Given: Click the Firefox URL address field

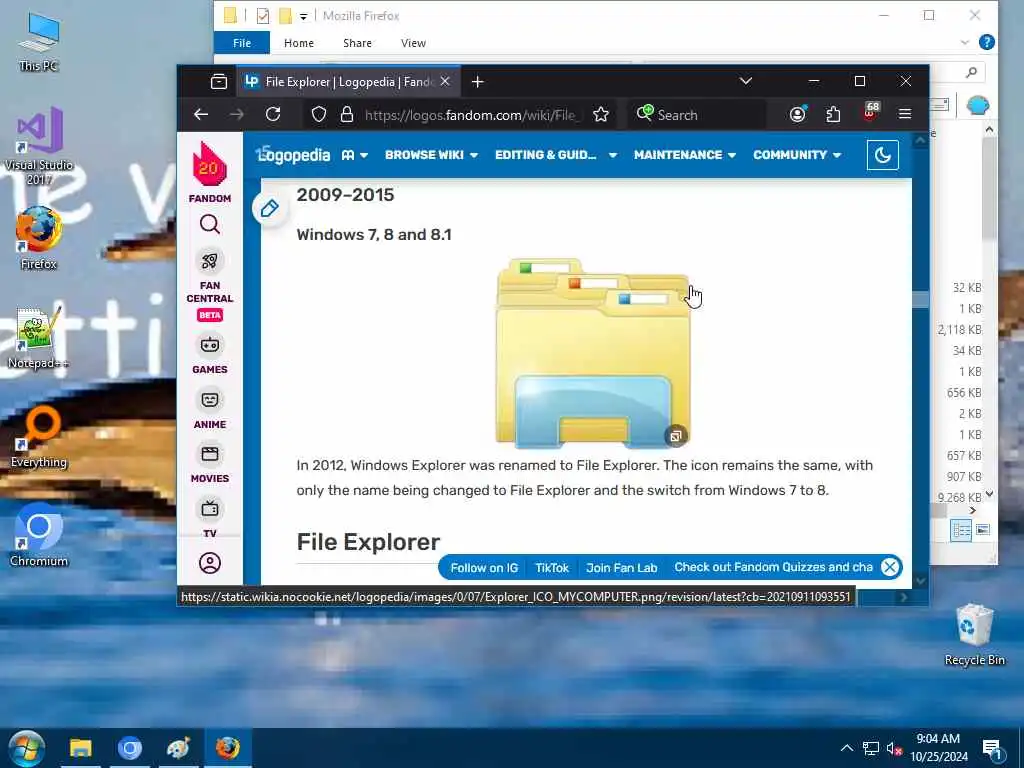Looking at the screenshot, I should pyautogui.click(x=470, y=115).
